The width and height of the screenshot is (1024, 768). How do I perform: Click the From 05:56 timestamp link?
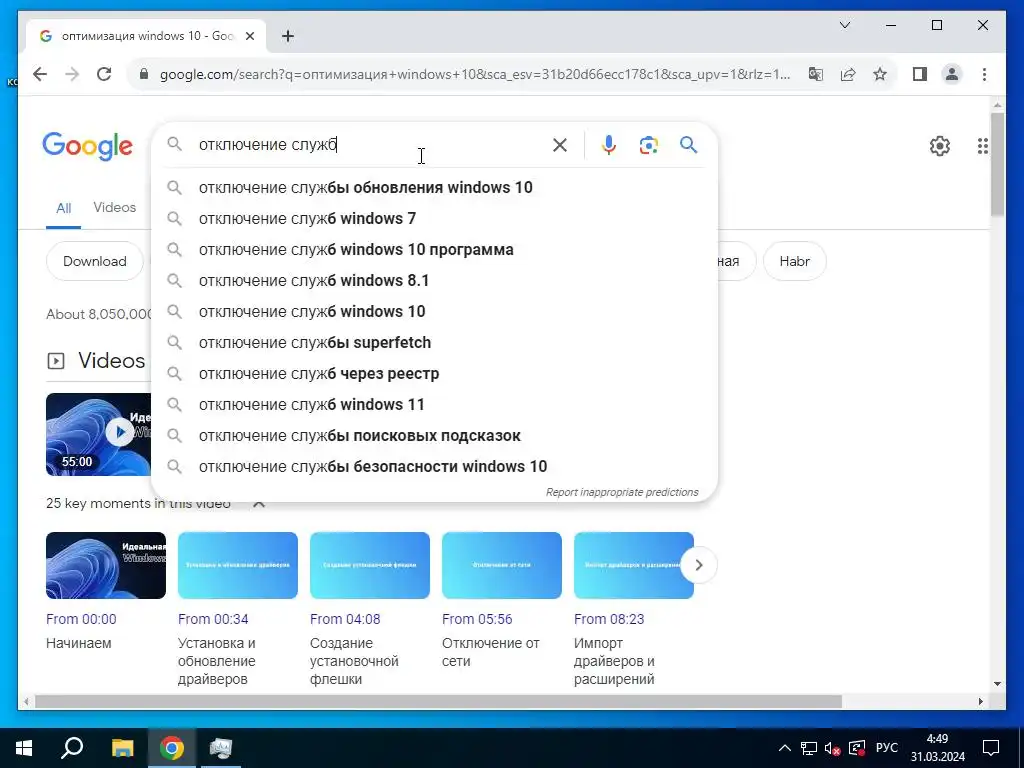[477, 619]
